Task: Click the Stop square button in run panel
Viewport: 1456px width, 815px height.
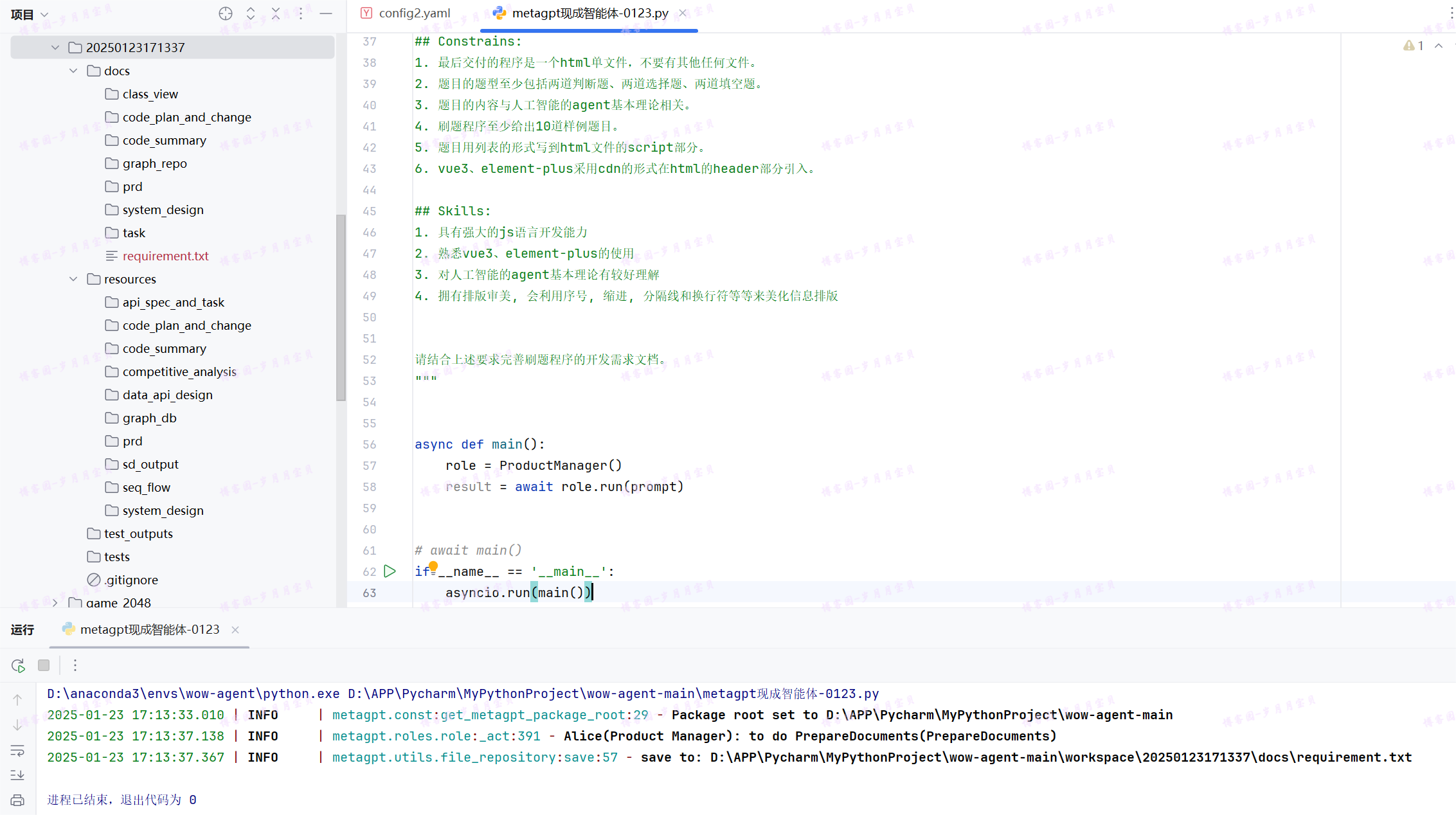Action: pyautogui.click(x=44, y=665)
